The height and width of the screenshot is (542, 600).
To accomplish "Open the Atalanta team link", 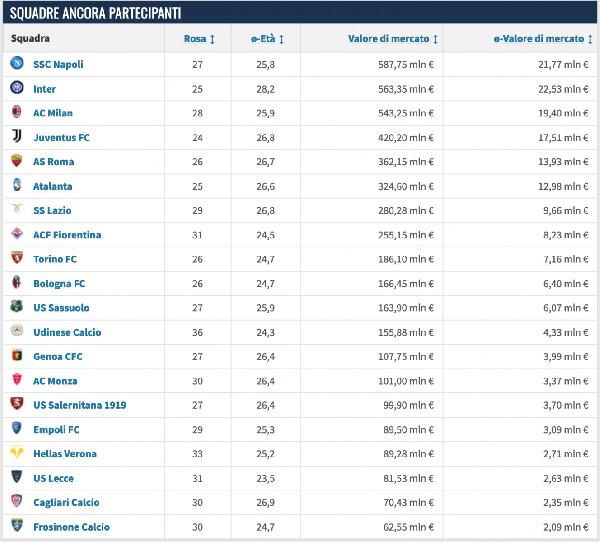I will coord(52,186).
